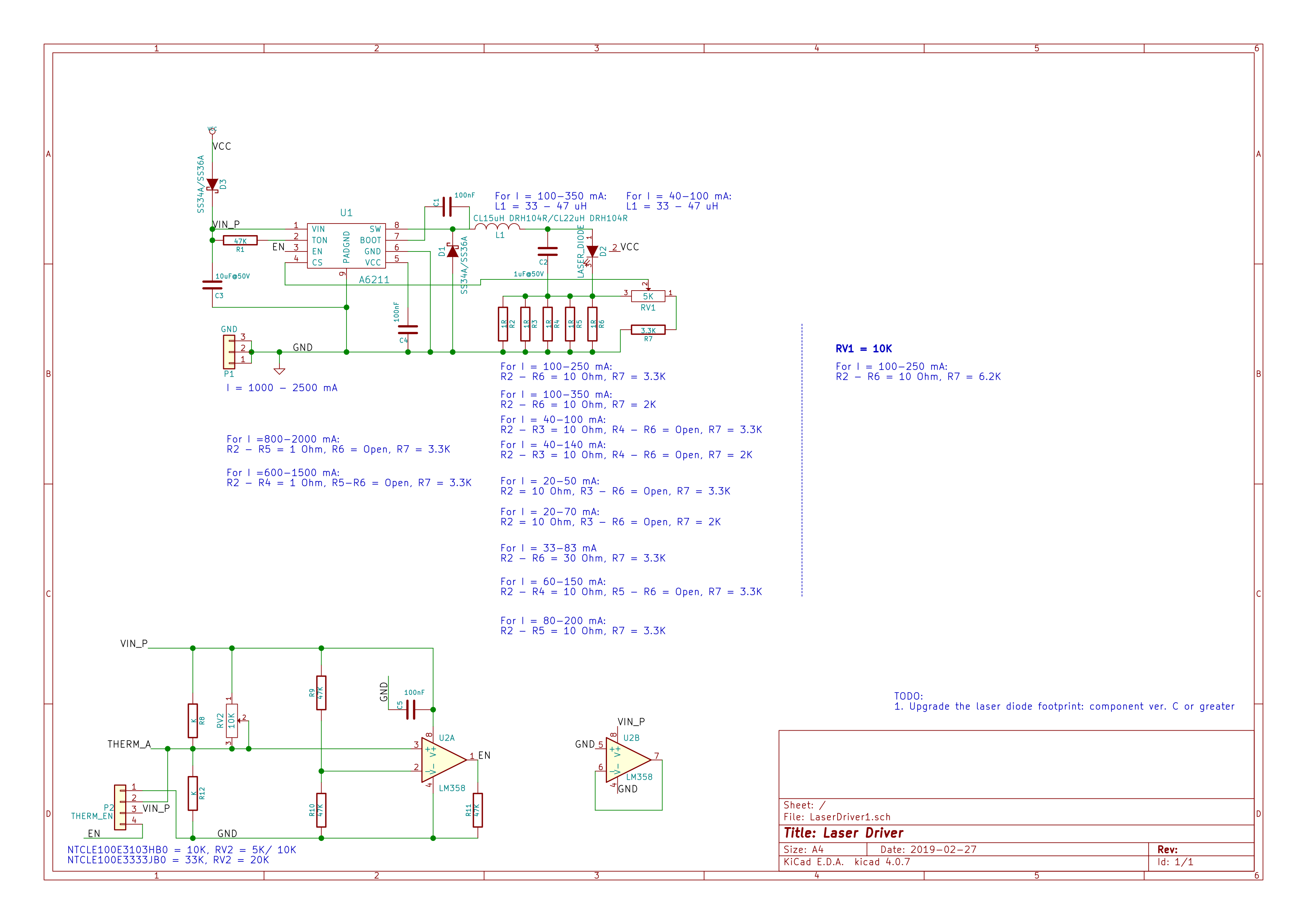Click the LASER_DIODE label beside D2
The image size is (1307, 924).
tap(580, 251)
